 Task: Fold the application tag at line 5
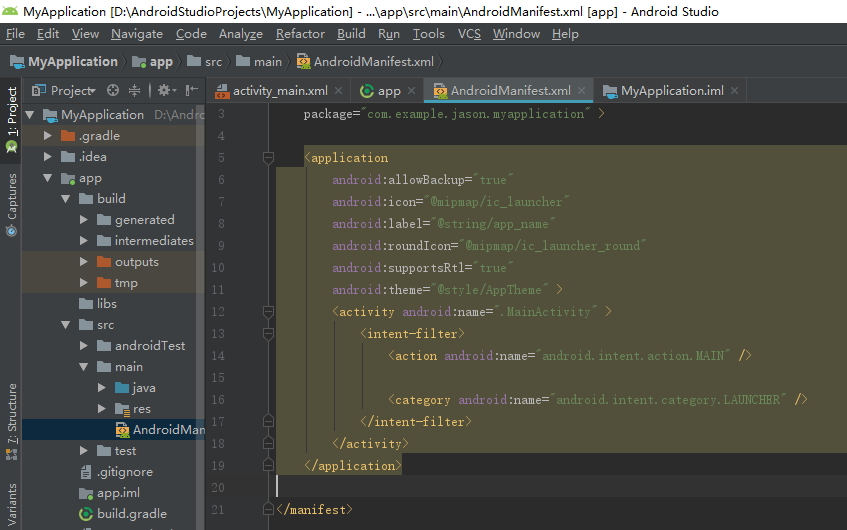coord(268,158)
